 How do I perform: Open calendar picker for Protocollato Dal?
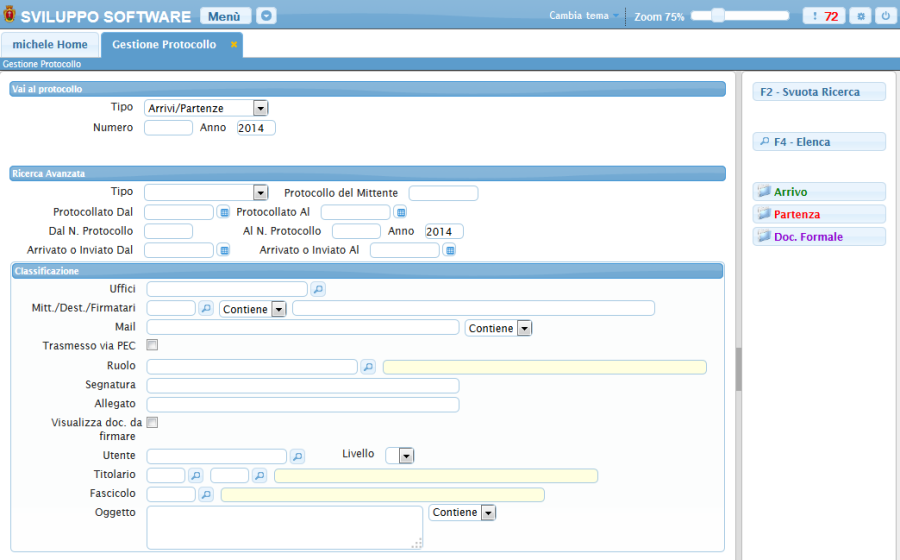coord(224,212)
